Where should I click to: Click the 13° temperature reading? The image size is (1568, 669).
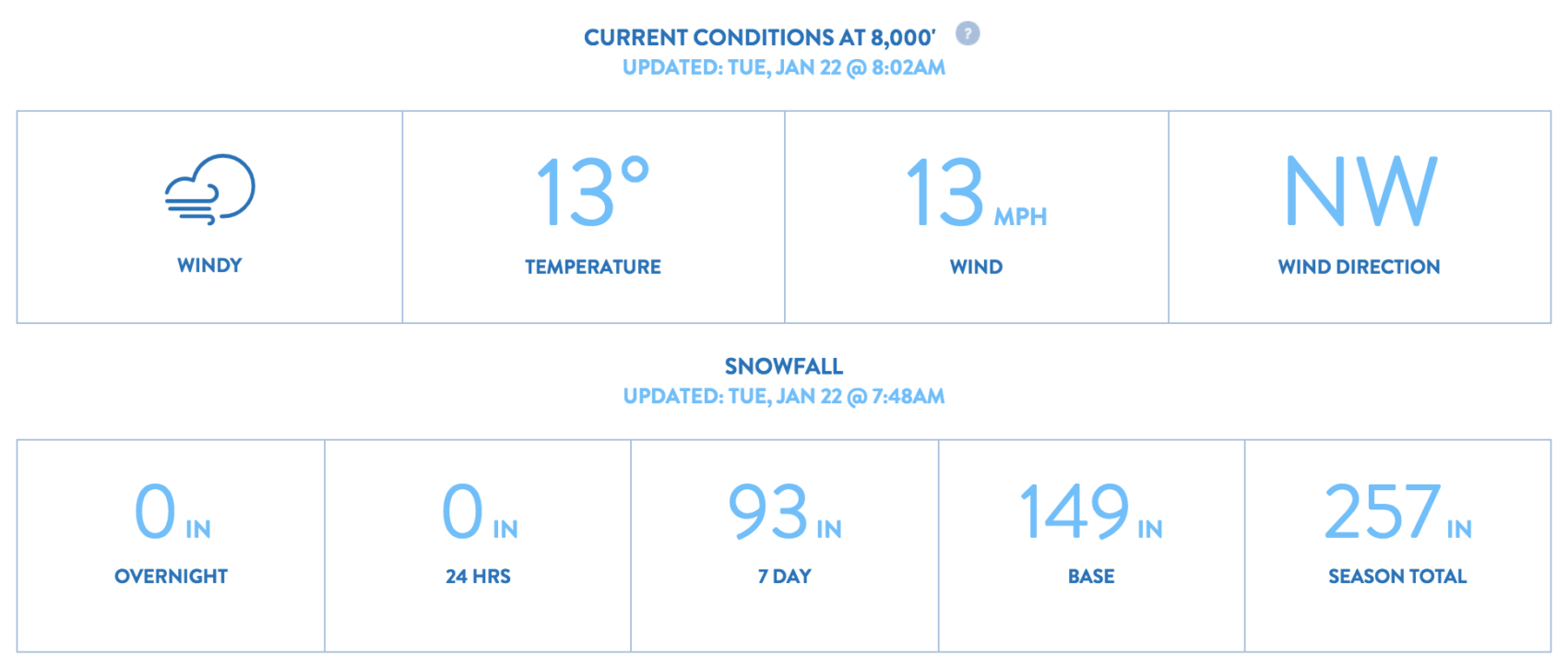[x=592, y=191]
